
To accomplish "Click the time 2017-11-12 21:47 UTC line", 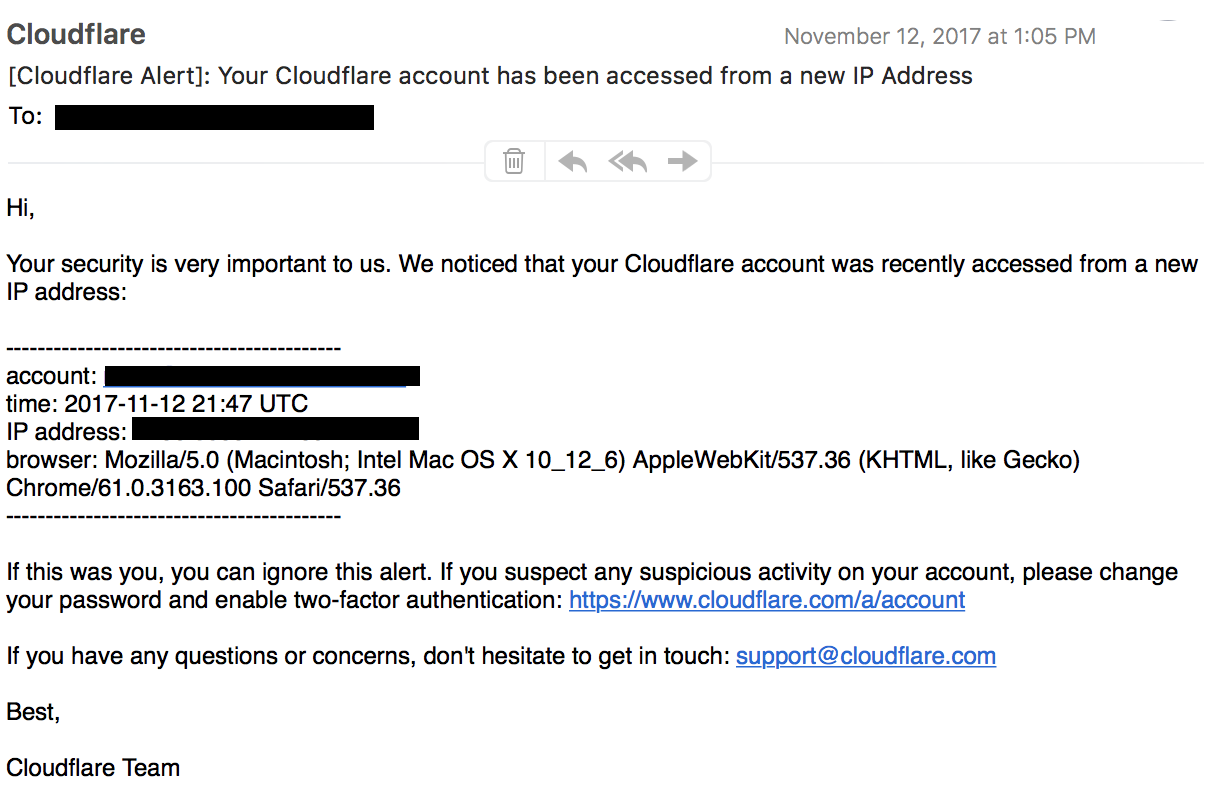I will pyautogui.click(x=157, y=404).
